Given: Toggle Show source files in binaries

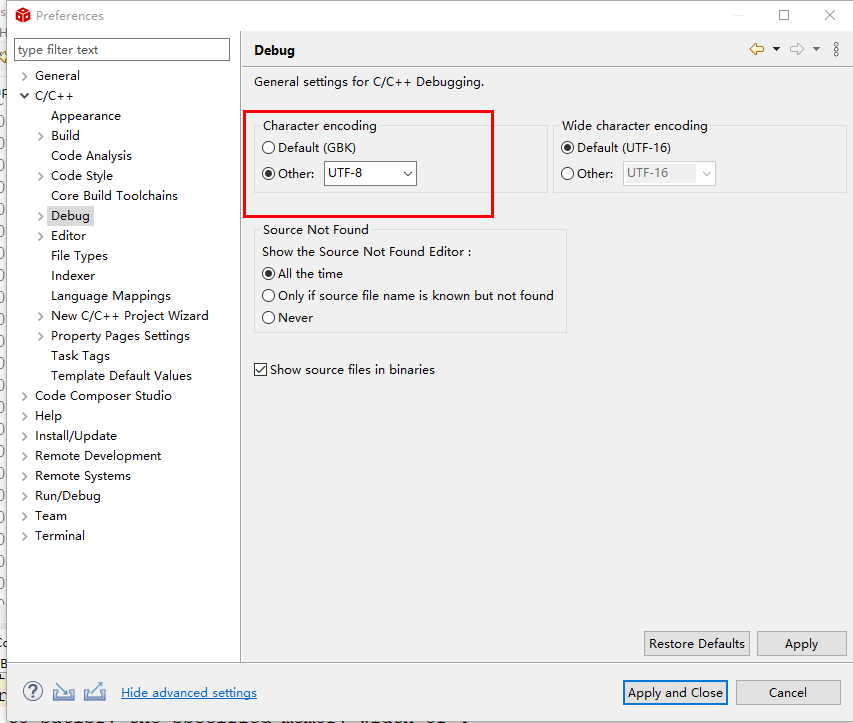Looking at the screenshot, I should pos(261,370).
